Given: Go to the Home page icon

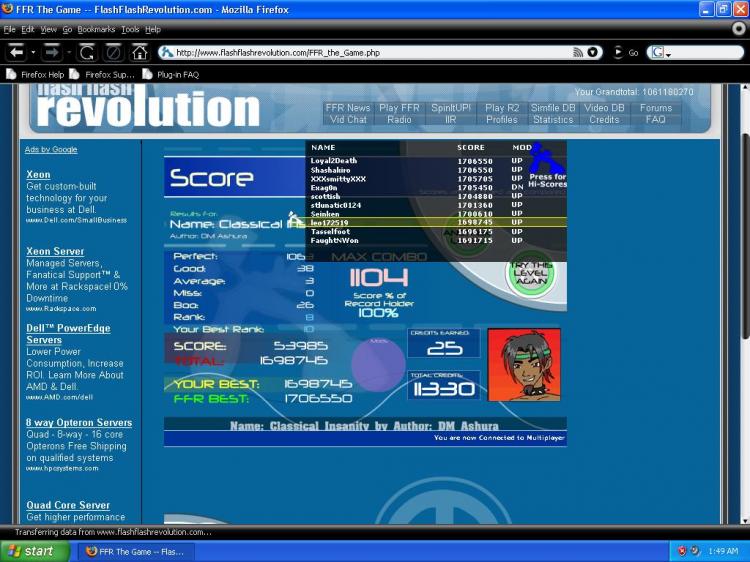Looking at the screenshot, I should [140, 52].
